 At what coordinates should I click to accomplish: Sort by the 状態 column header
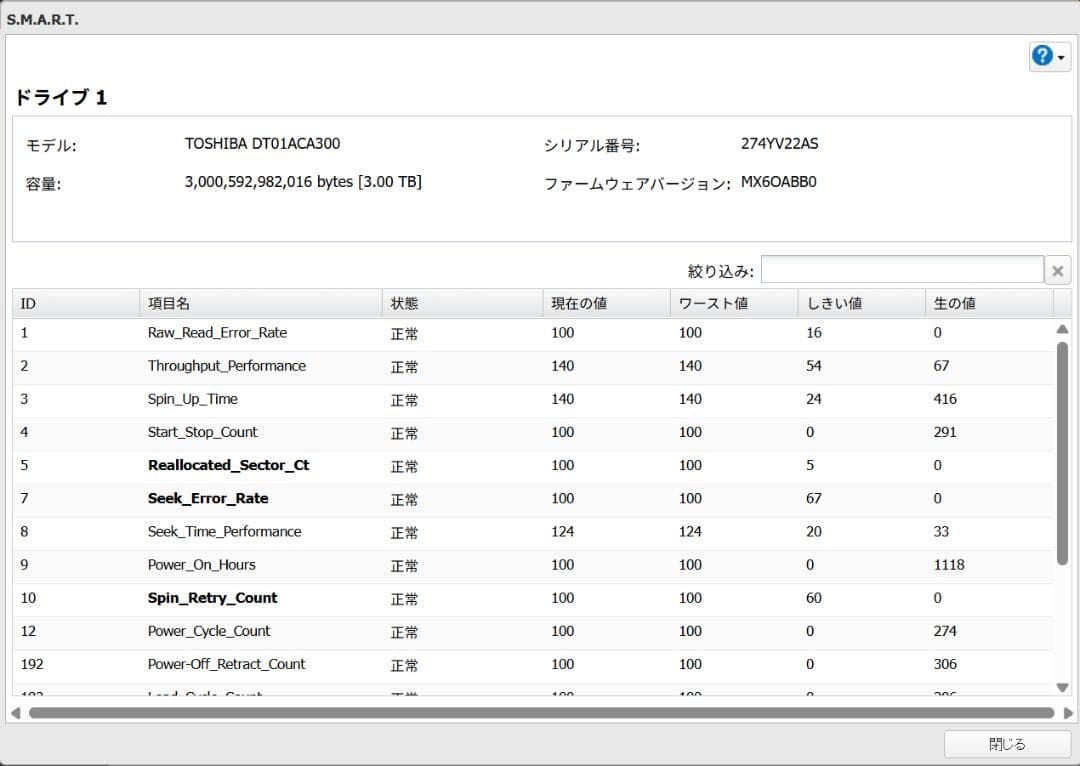(x=404, y=302)
